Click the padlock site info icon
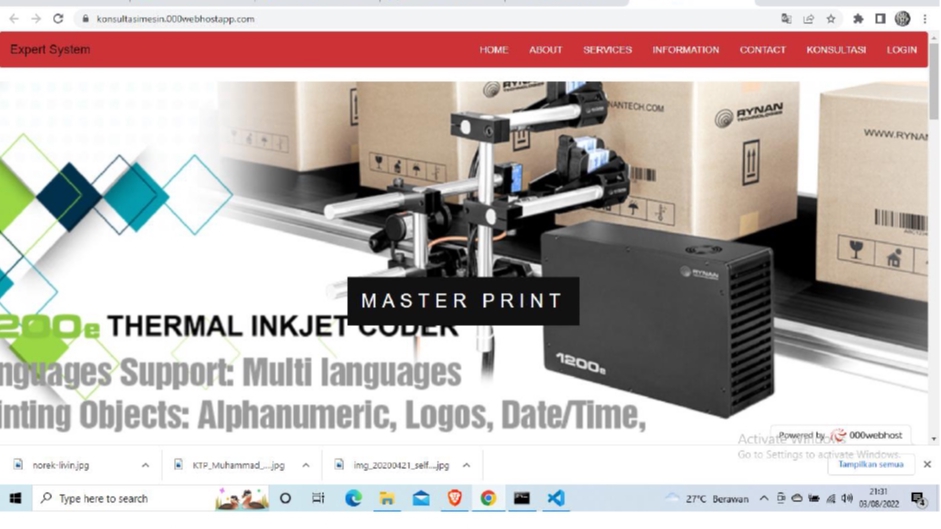Screen dimensions: 941x529 (x=86, y=19)
